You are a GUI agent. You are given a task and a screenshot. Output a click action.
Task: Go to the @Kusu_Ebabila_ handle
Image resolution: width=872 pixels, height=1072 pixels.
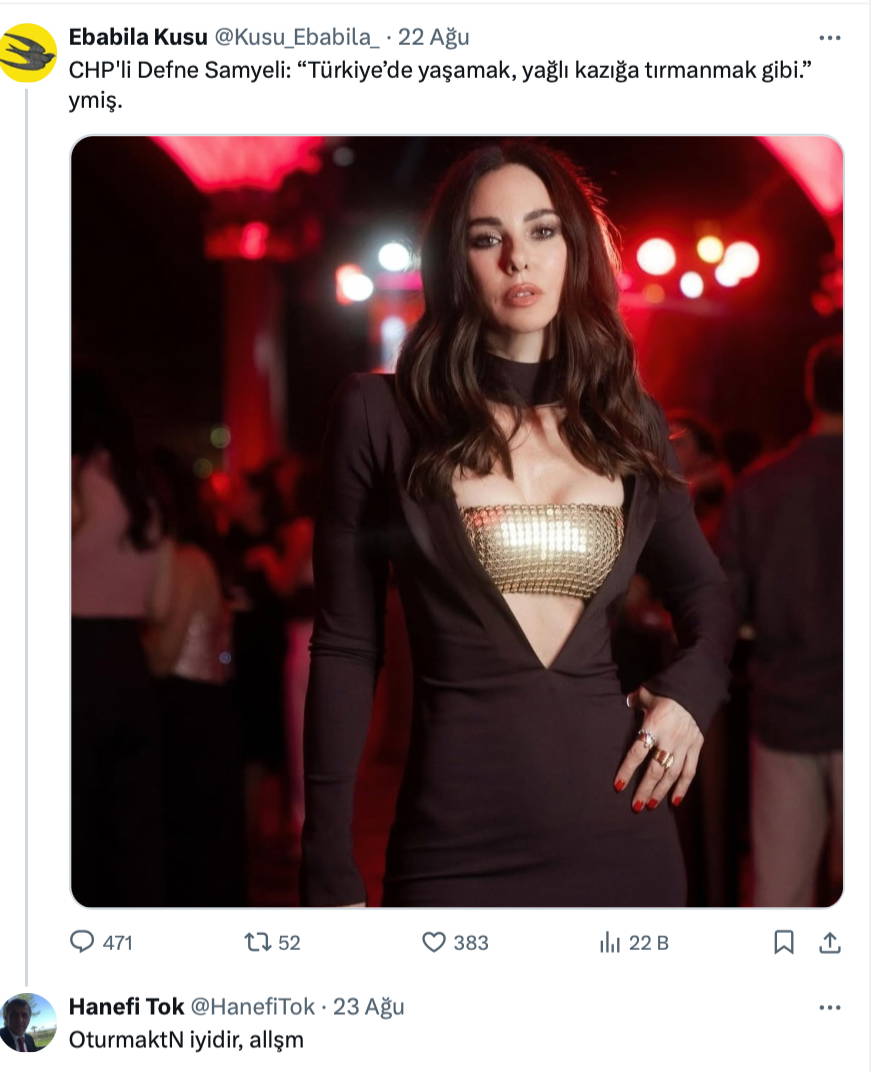296,38
